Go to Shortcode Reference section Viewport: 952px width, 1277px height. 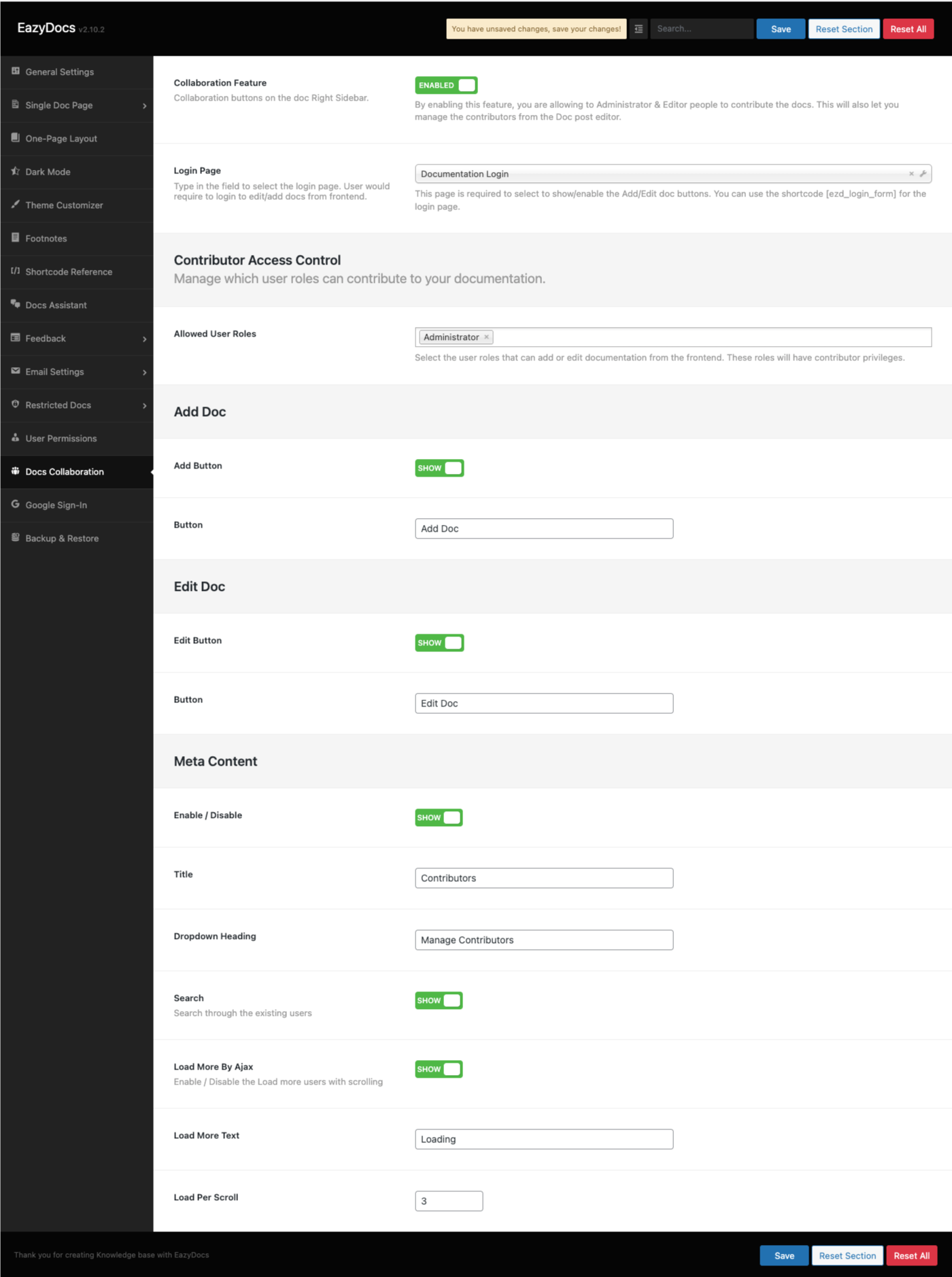click(x=69, y=272)
